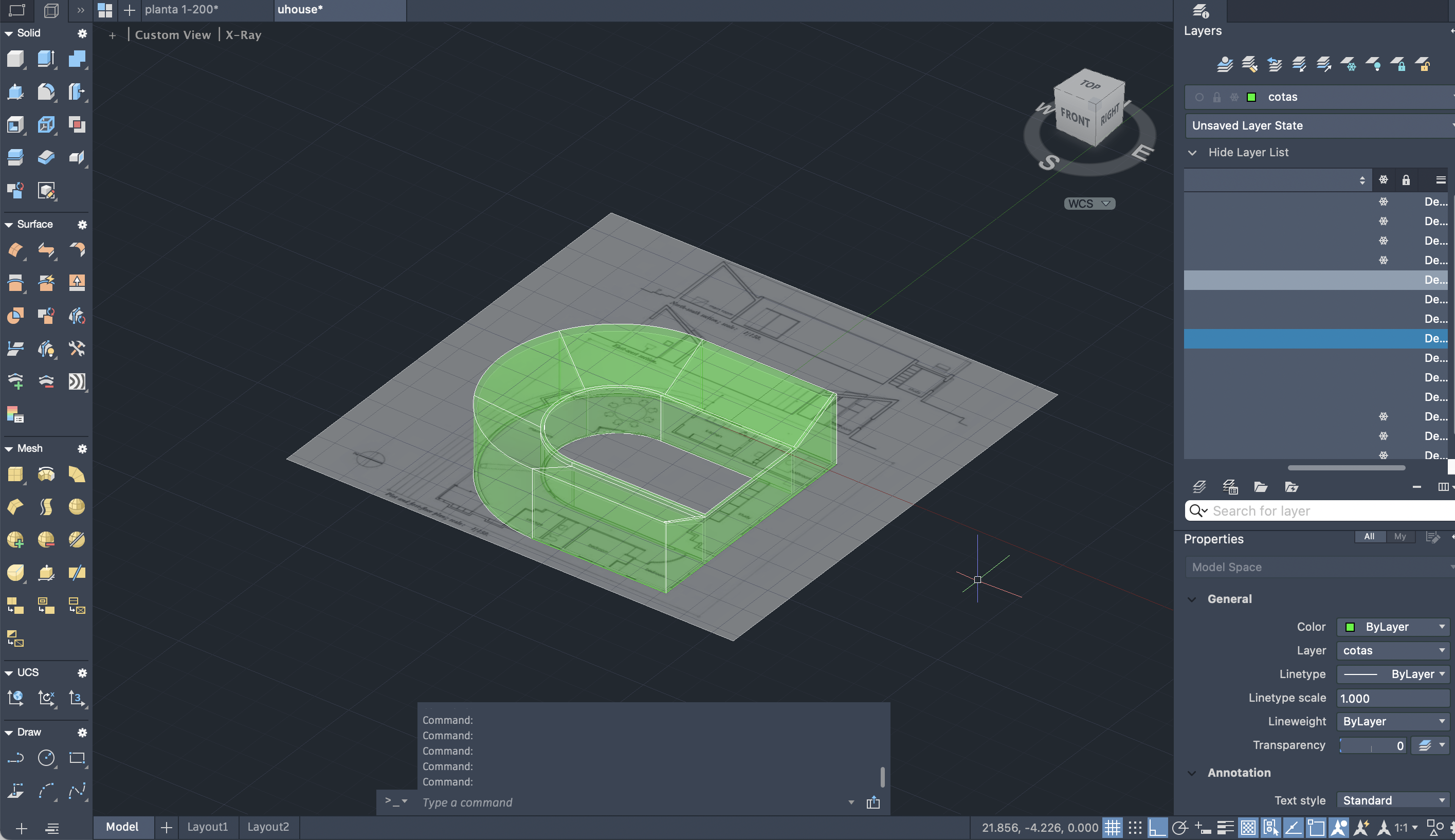Click Hide Layer List

[1248, 152]
